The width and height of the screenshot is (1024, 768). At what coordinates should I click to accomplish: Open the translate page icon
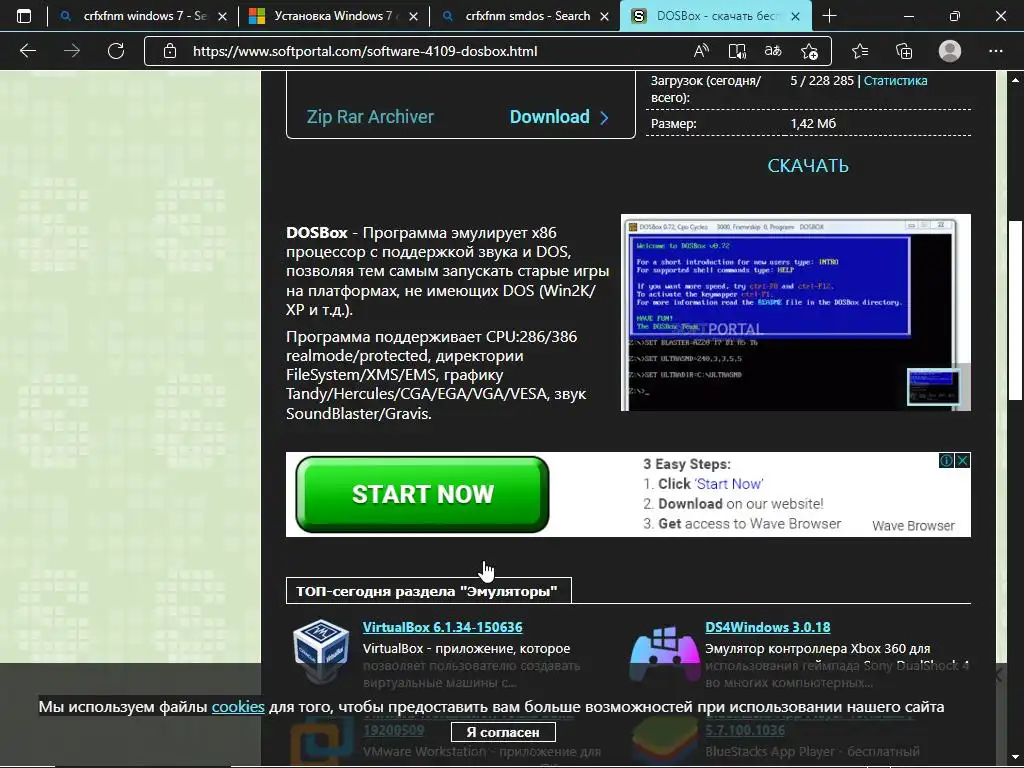(x=773, y=51)
